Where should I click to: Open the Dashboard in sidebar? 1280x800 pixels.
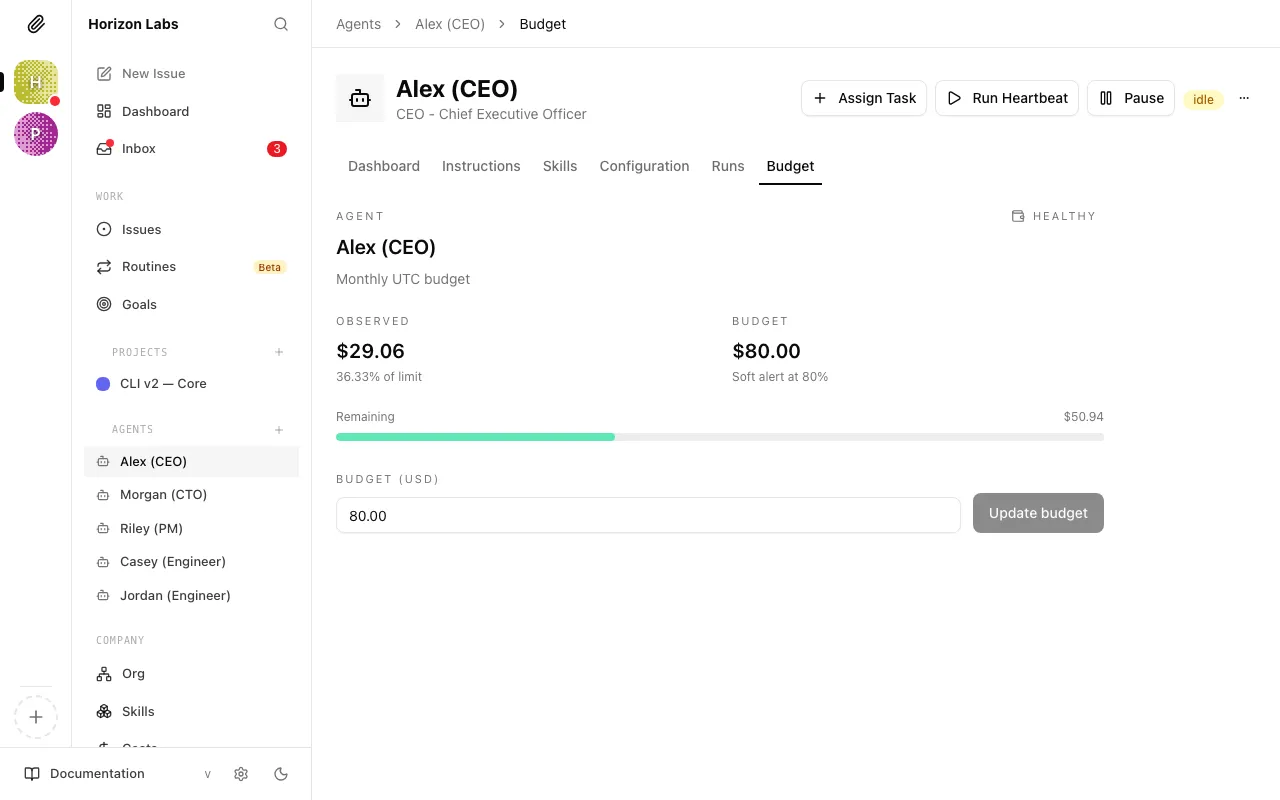(x=191, y=111)
